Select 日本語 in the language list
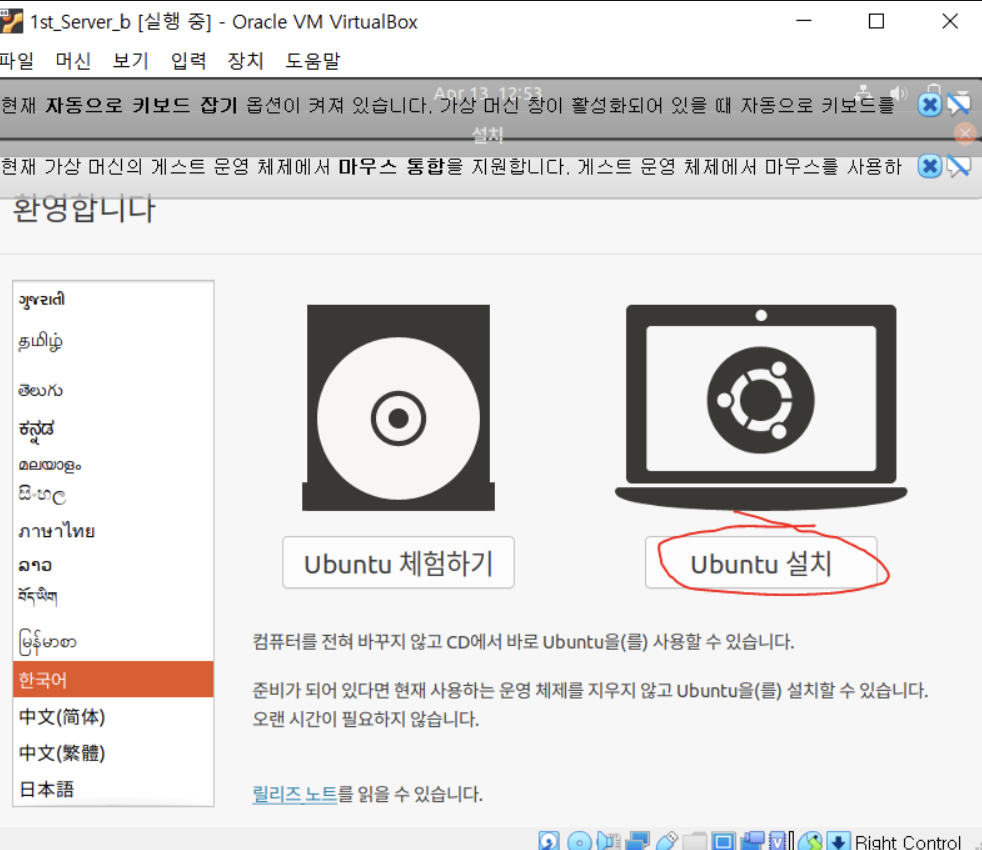The width and height of the screenshot is (982, 850). 113,789
